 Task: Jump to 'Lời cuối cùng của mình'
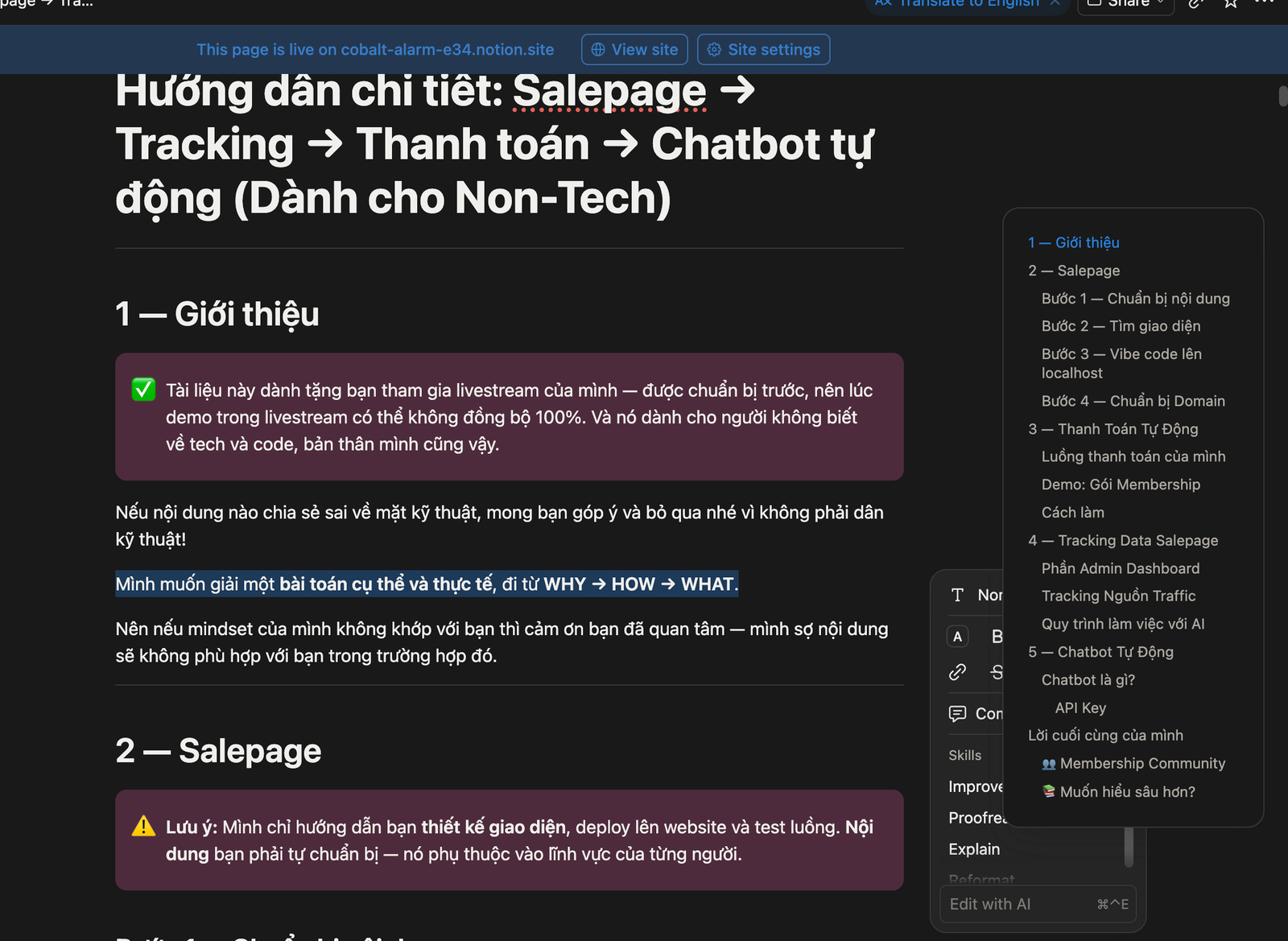(1105, 735)
